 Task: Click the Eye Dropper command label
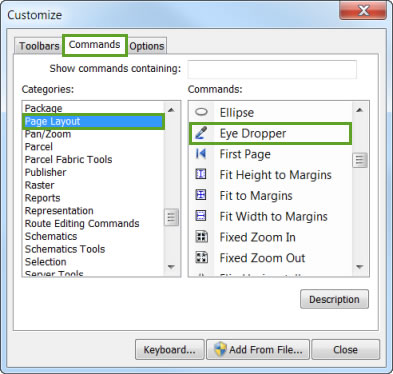point(253,133)
